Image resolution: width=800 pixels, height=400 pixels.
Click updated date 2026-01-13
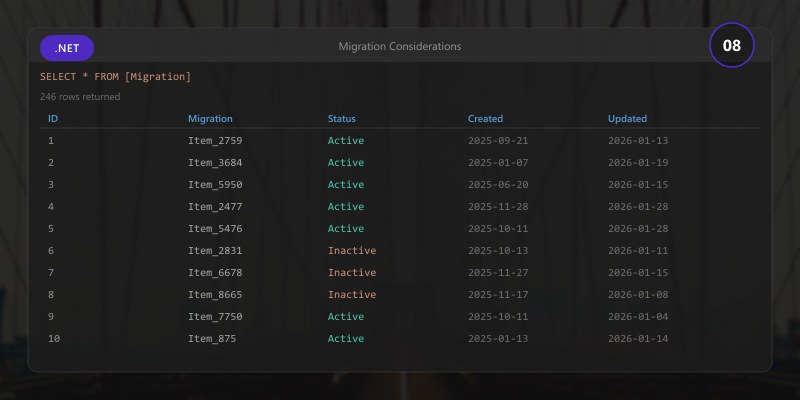click(638, 140)
